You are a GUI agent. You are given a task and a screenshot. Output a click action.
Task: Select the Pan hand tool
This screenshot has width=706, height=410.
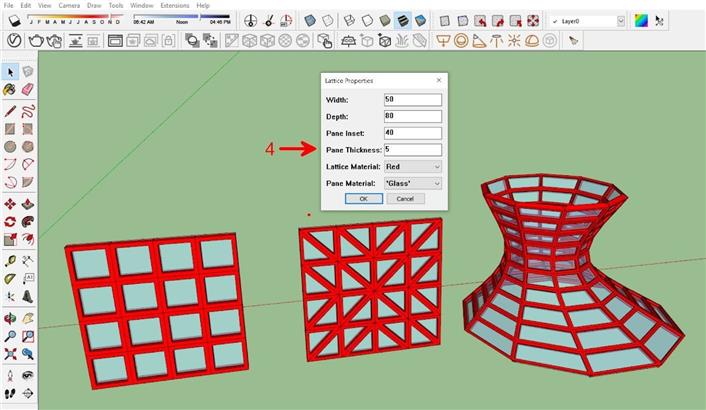coord(28,318)
